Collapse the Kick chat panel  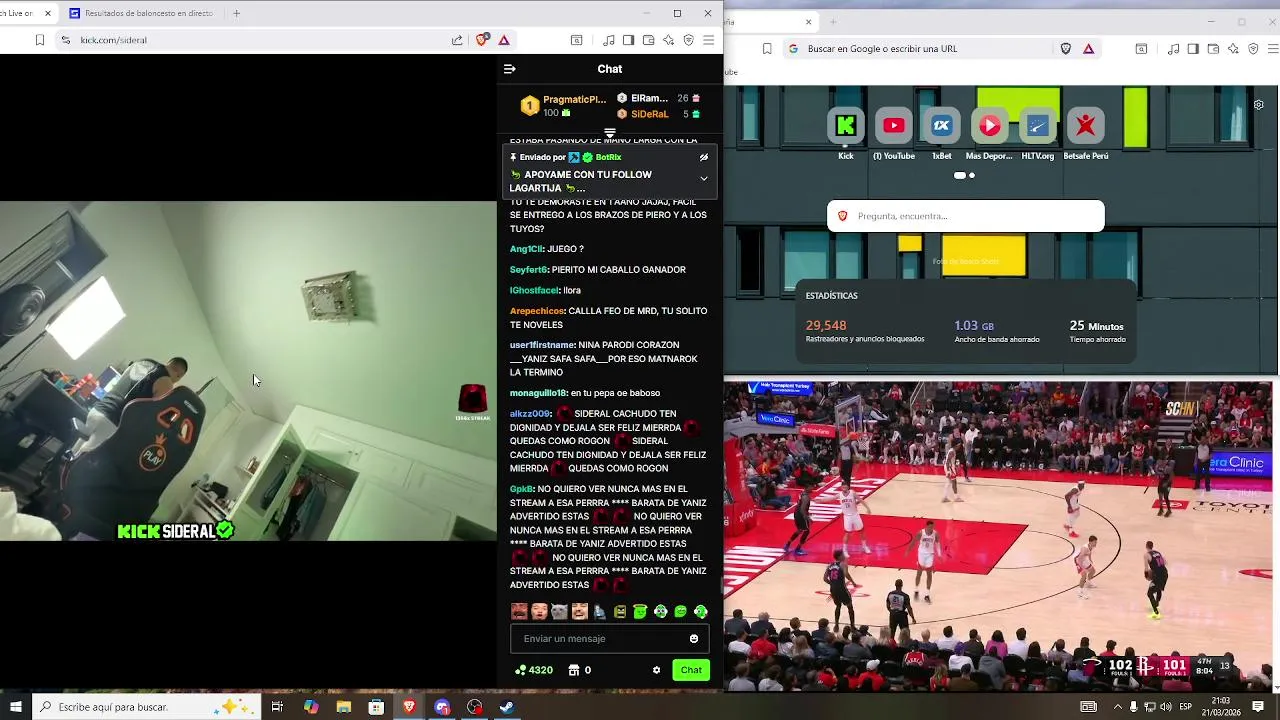[x=509, y=69]
